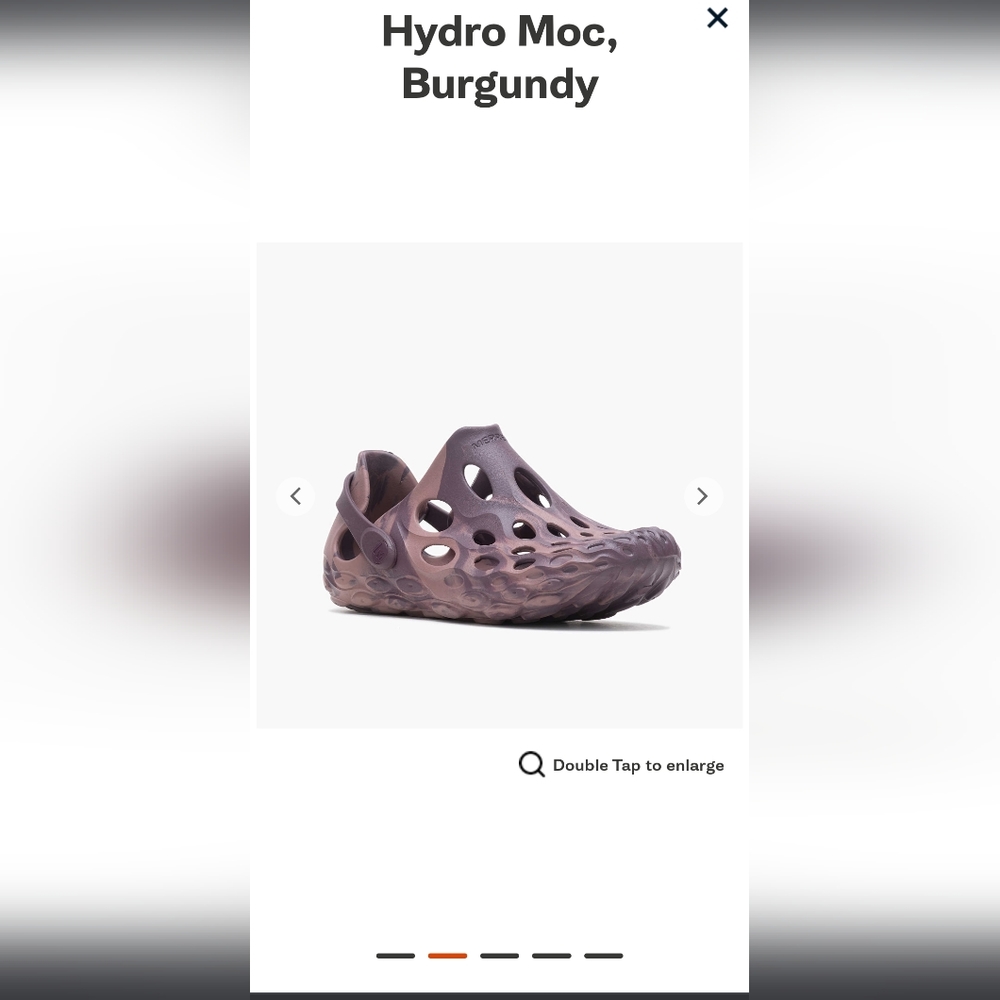Click the burgundy Hydro Moc shoe photo
The width and height of the screenshot is (1000, 1000).
click(502, 526)
